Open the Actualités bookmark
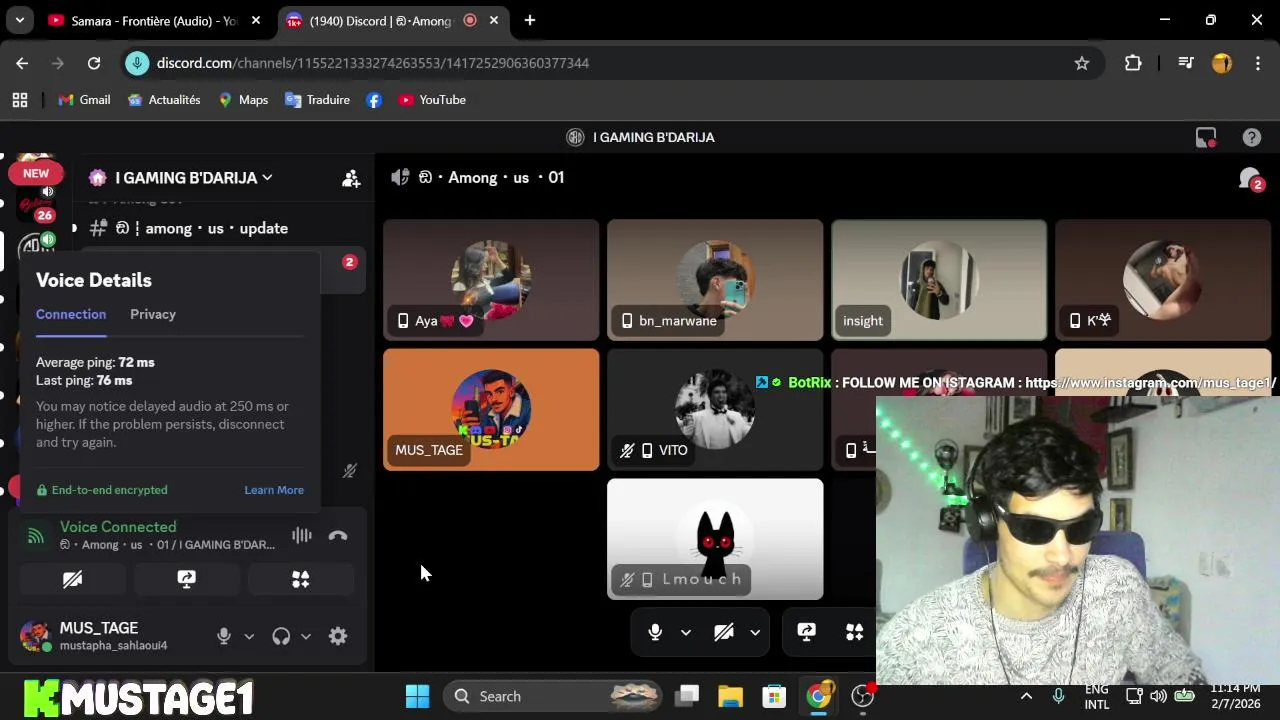1280x720 pixels. 164,100
